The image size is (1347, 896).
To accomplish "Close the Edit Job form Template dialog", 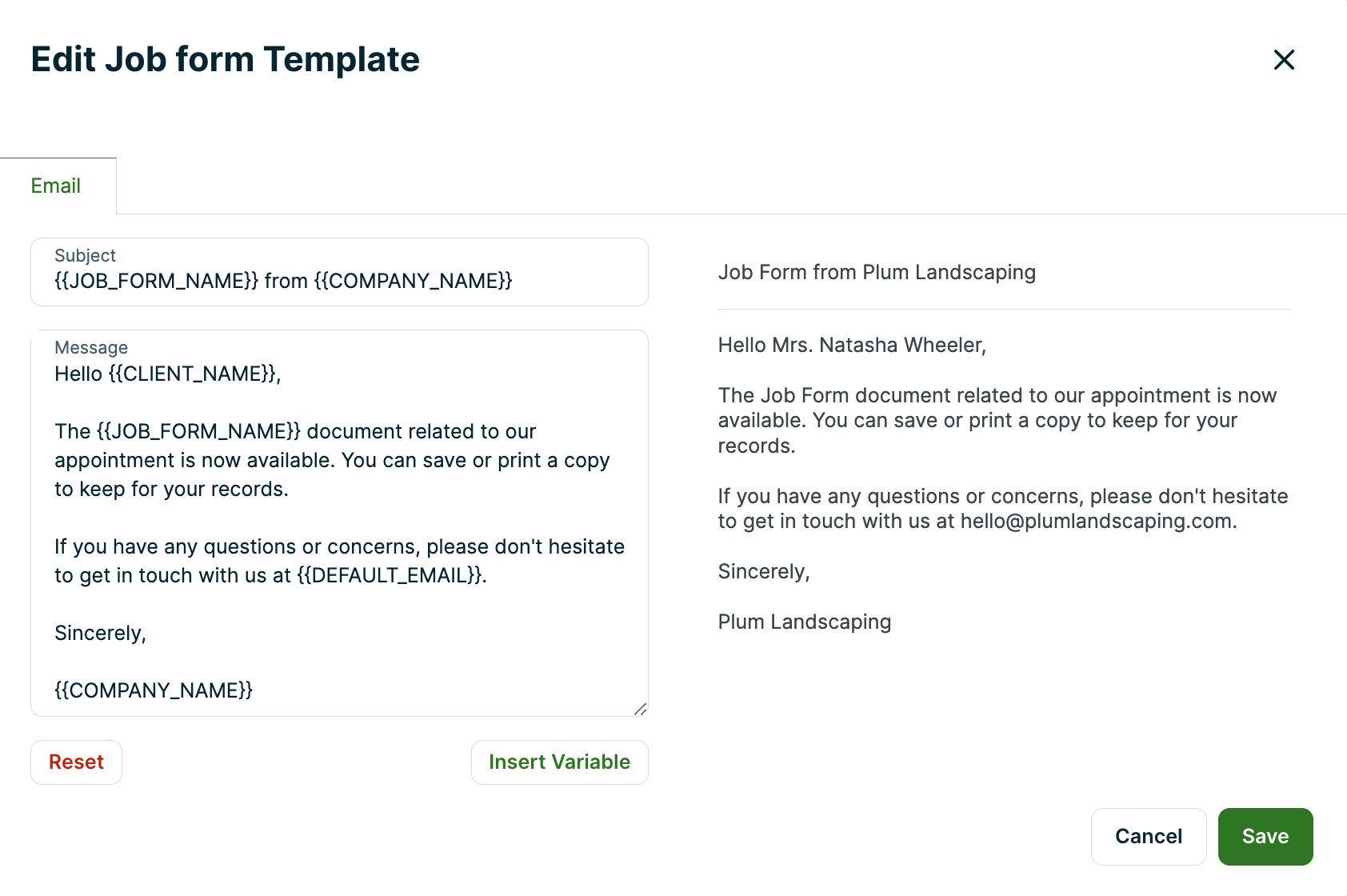I will [1284, 60].
